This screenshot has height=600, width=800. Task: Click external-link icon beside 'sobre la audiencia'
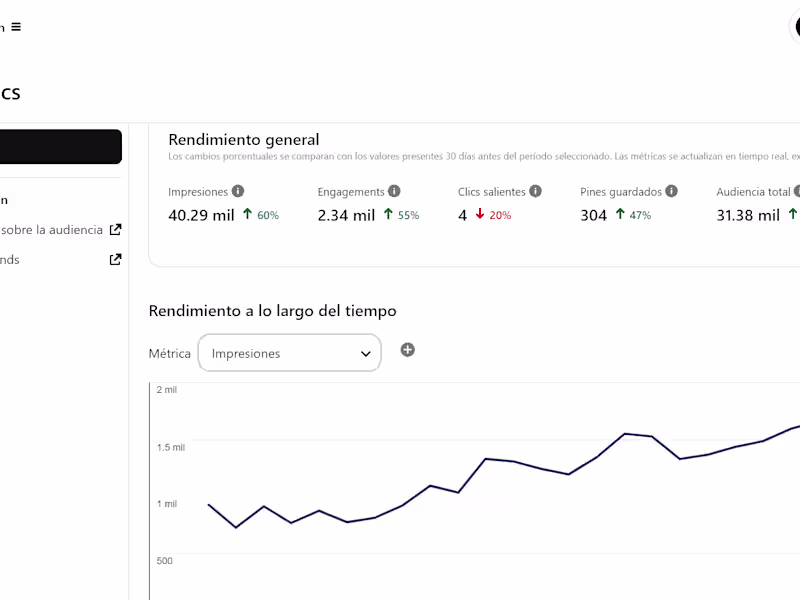(115, 229)
